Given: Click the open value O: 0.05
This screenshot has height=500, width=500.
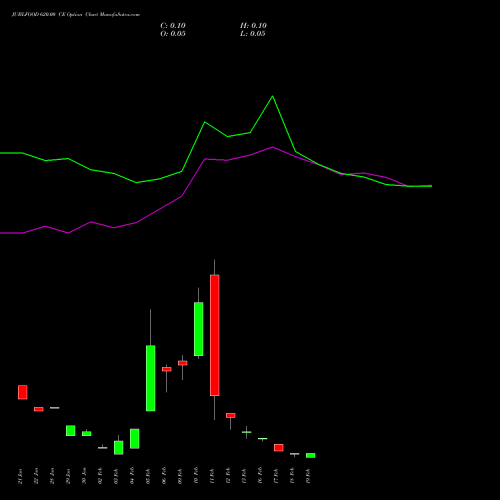Looking at the screenshot, I should (173, 34).
